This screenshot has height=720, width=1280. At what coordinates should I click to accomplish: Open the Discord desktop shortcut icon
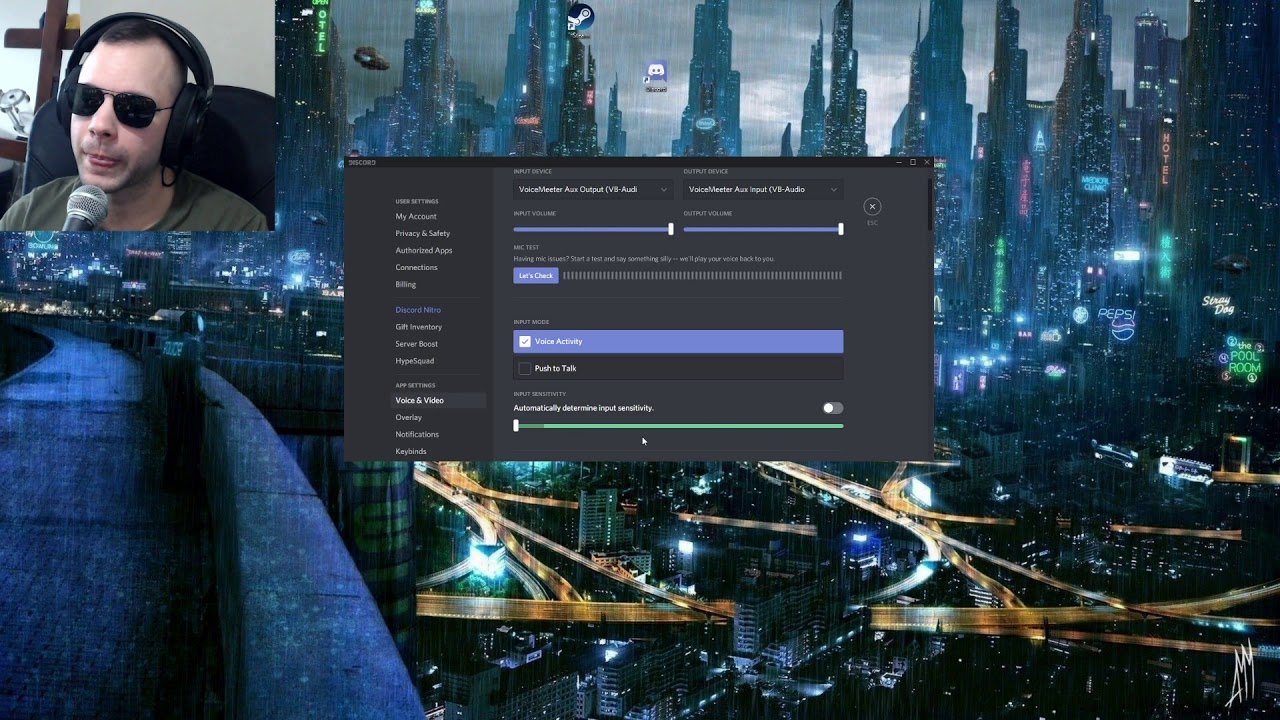point(656,74)
